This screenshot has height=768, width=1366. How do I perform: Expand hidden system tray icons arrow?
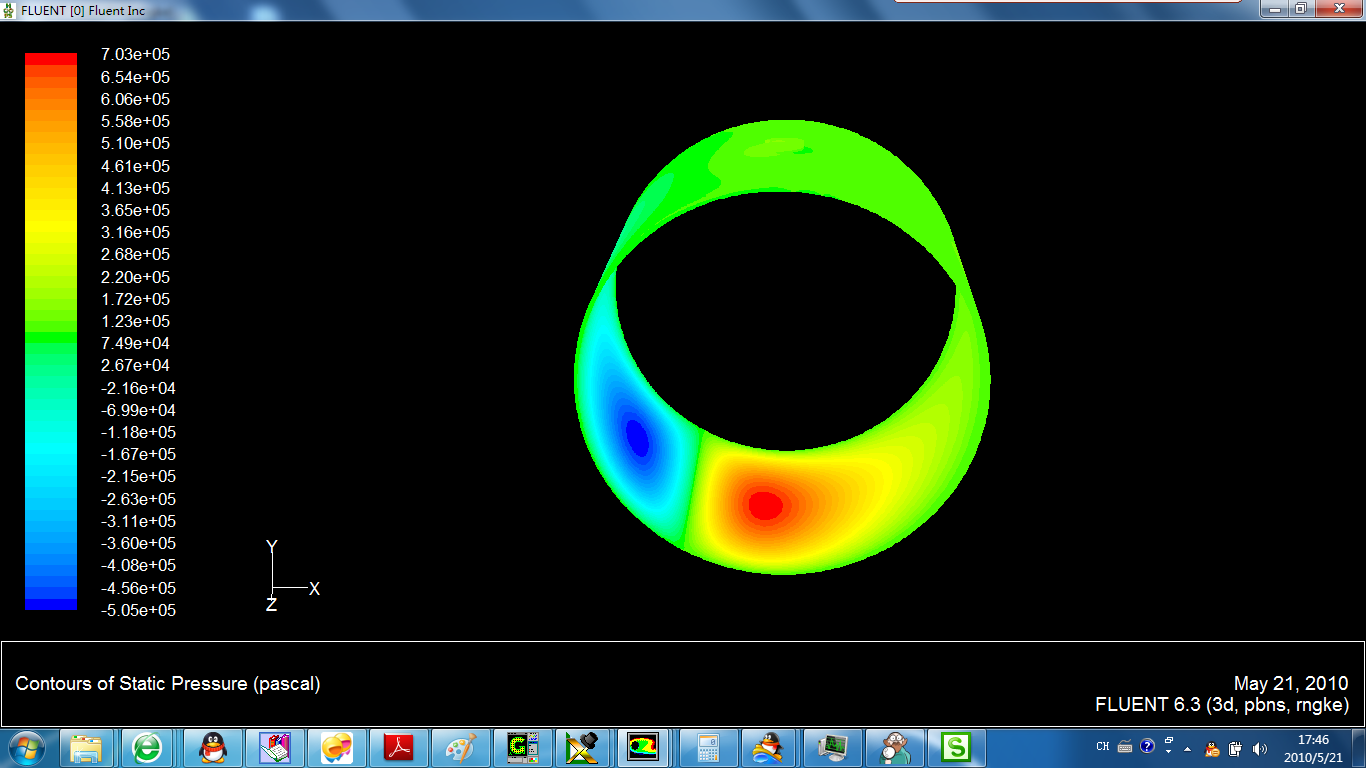[x=1187, y=747]
